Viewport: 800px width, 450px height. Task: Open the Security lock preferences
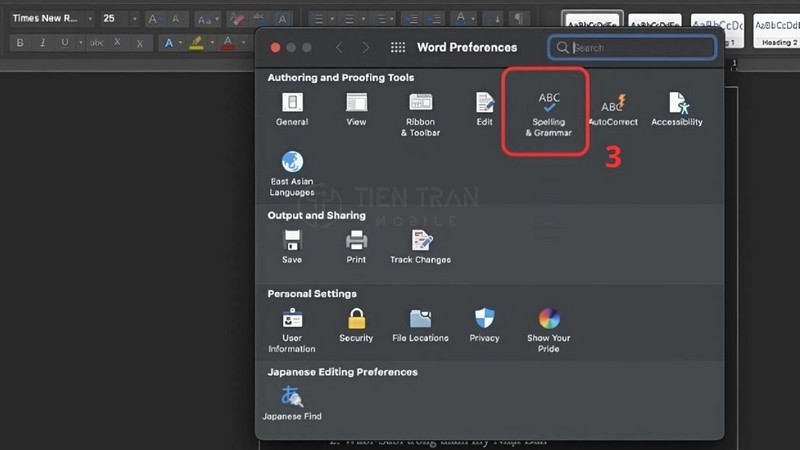[x=356, y=324]
